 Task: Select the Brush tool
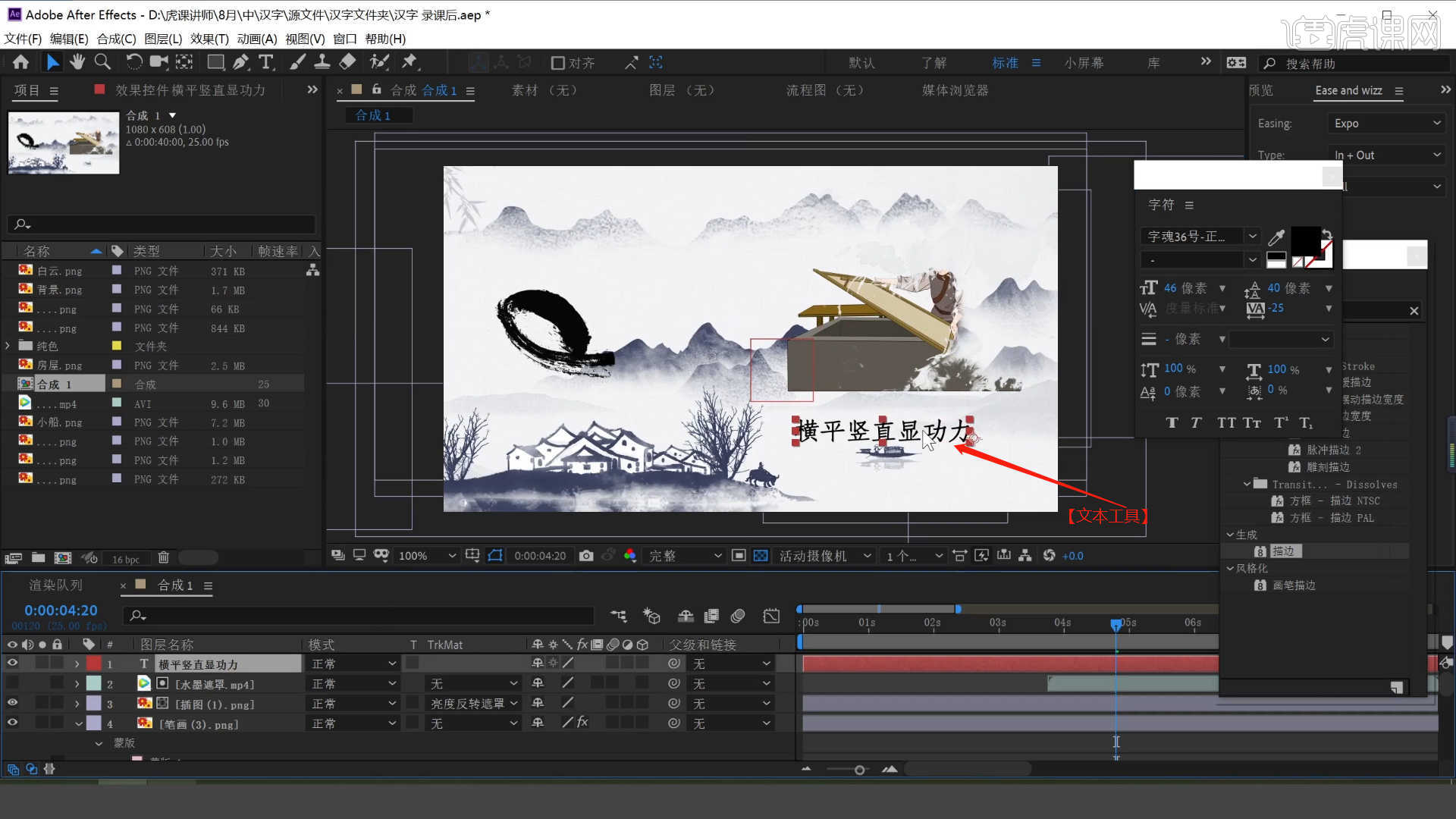point(297,62)
